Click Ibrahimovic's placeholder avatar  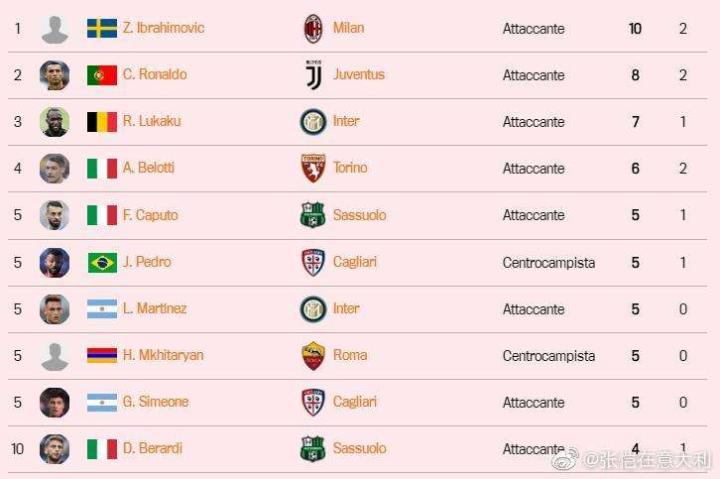[x=54, y=29]
